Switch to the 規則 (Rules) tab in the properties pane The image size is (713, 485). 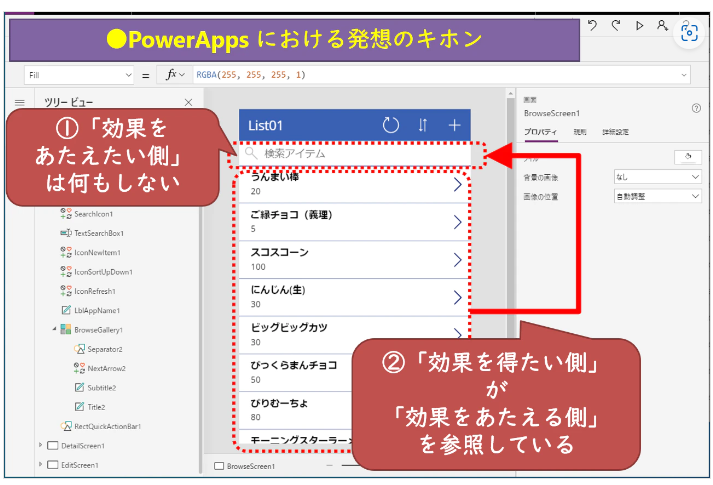tap(579, 132)
